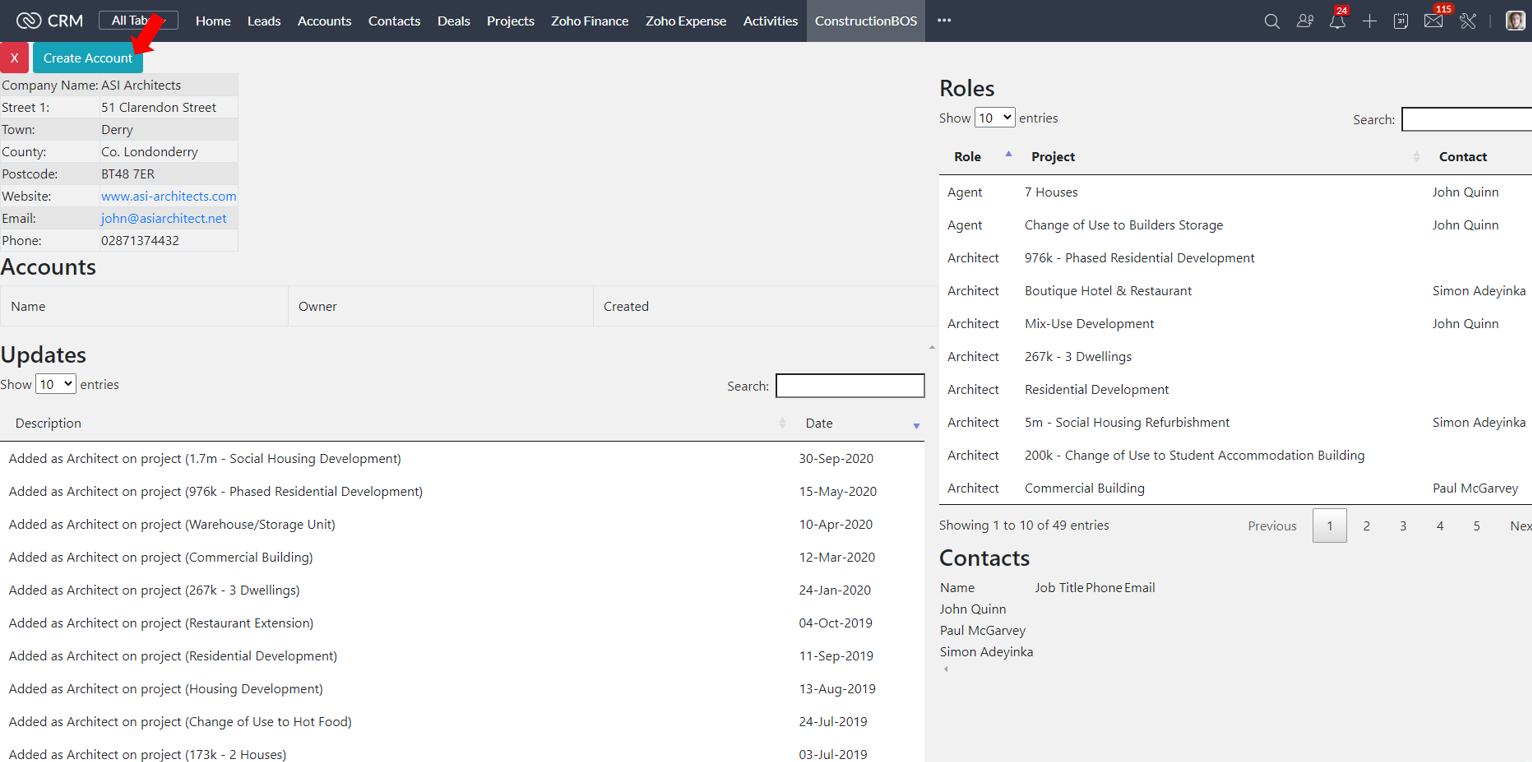Select the Warehouse/Storage Unit update row
1532x762 pixels.
[x=462, y=525]
